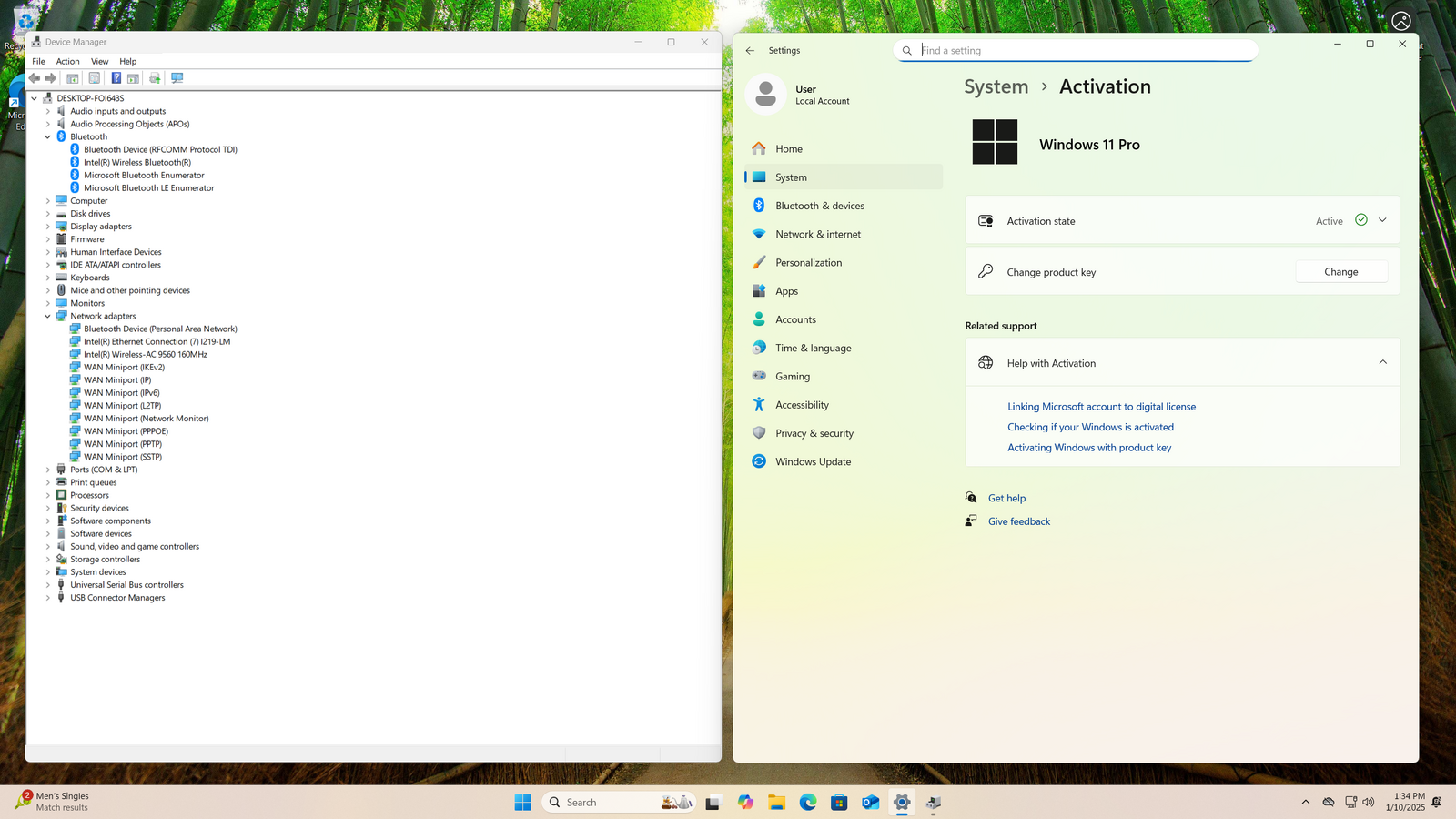Open the Action menu in Device Manager

[67, 61]
